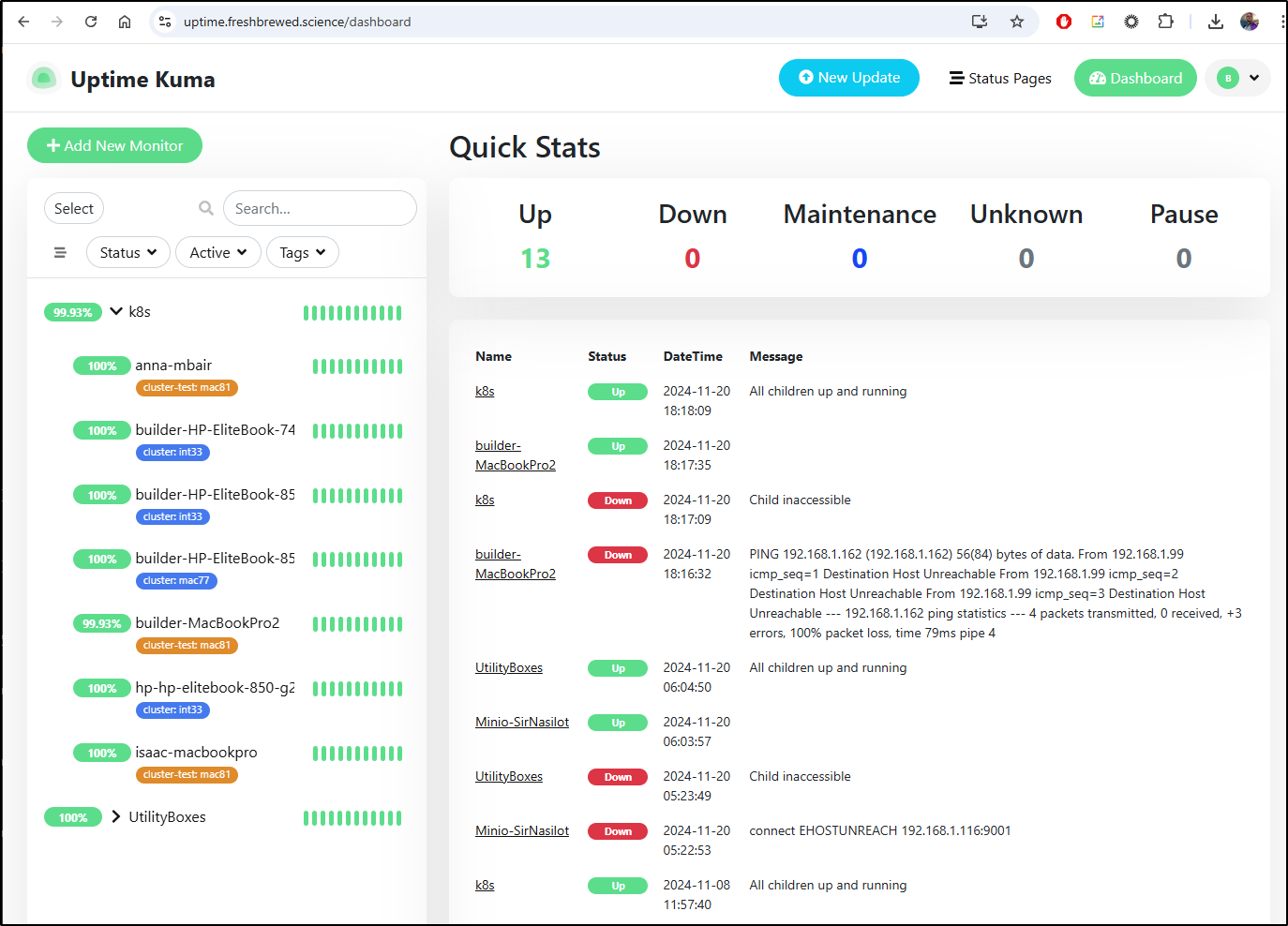This screenshot has width=1288, height=926.
Task: Open the Tags filter dropdown
Action: (303, 252)
